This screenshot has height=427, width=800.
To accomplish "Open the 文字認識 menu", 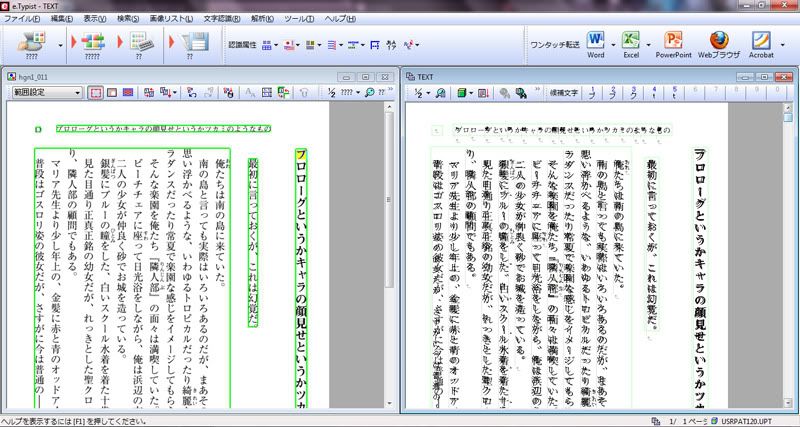I will (x=222, y=19).
